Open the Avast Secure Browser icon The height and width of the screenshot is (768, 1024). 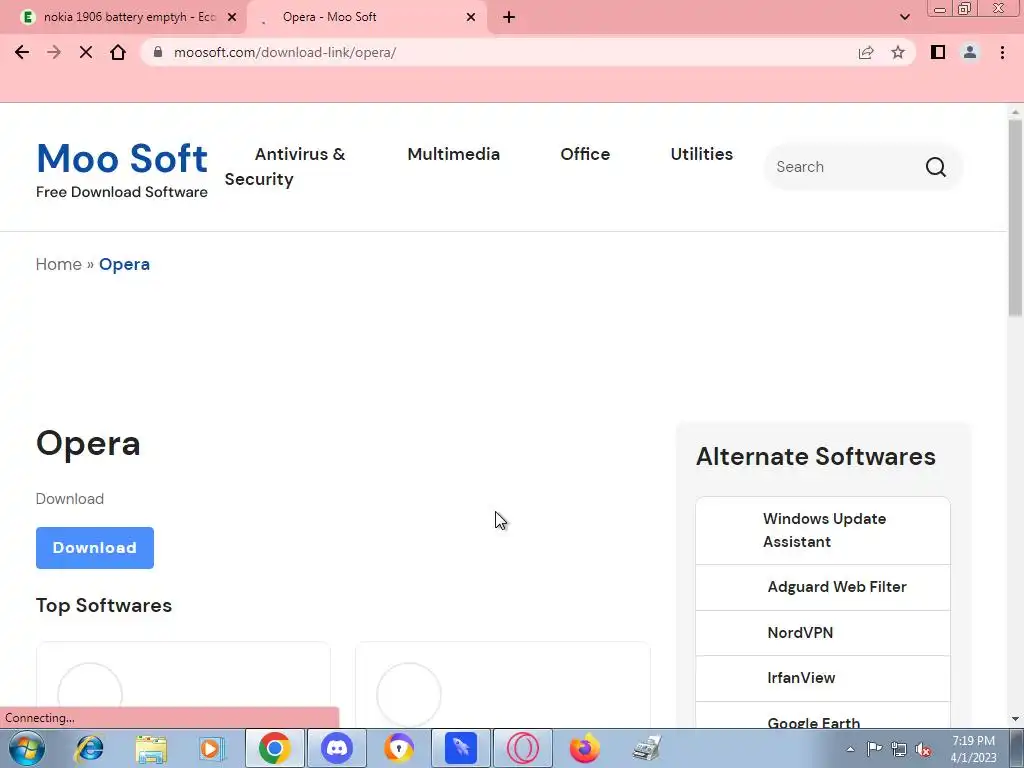(398, 748)
